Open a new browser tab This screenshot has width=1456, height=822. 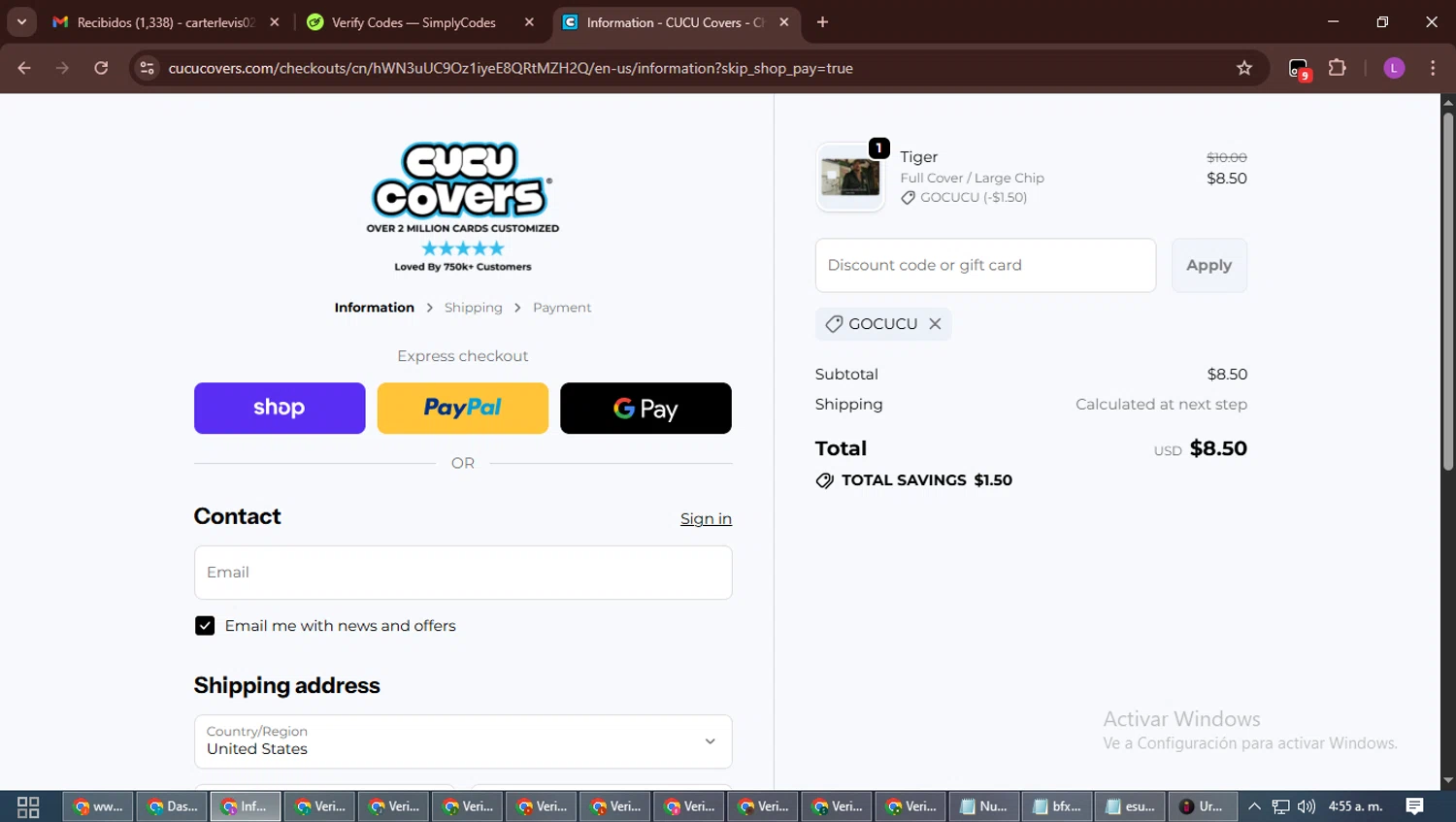[822, 22]
